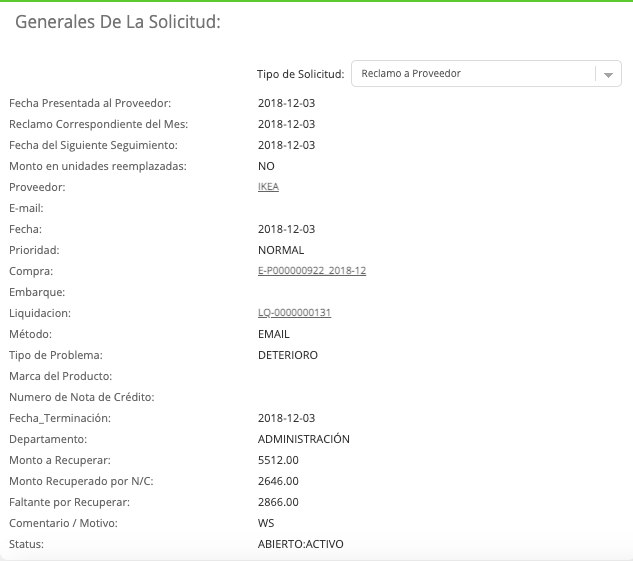Open liquidation link LQ-0000000131

295,313
